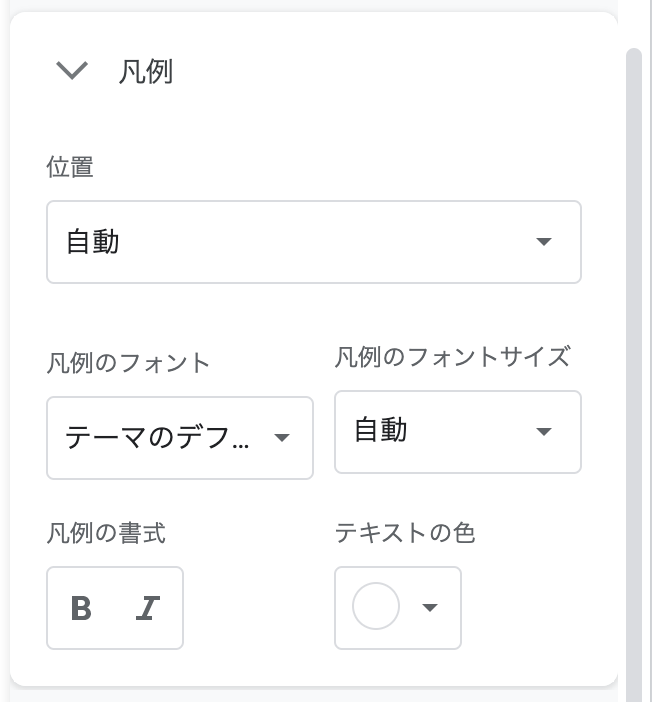Click the 凡例の書式 label
The height and width of the screenshot is (702, 652).
click(106, 533)
